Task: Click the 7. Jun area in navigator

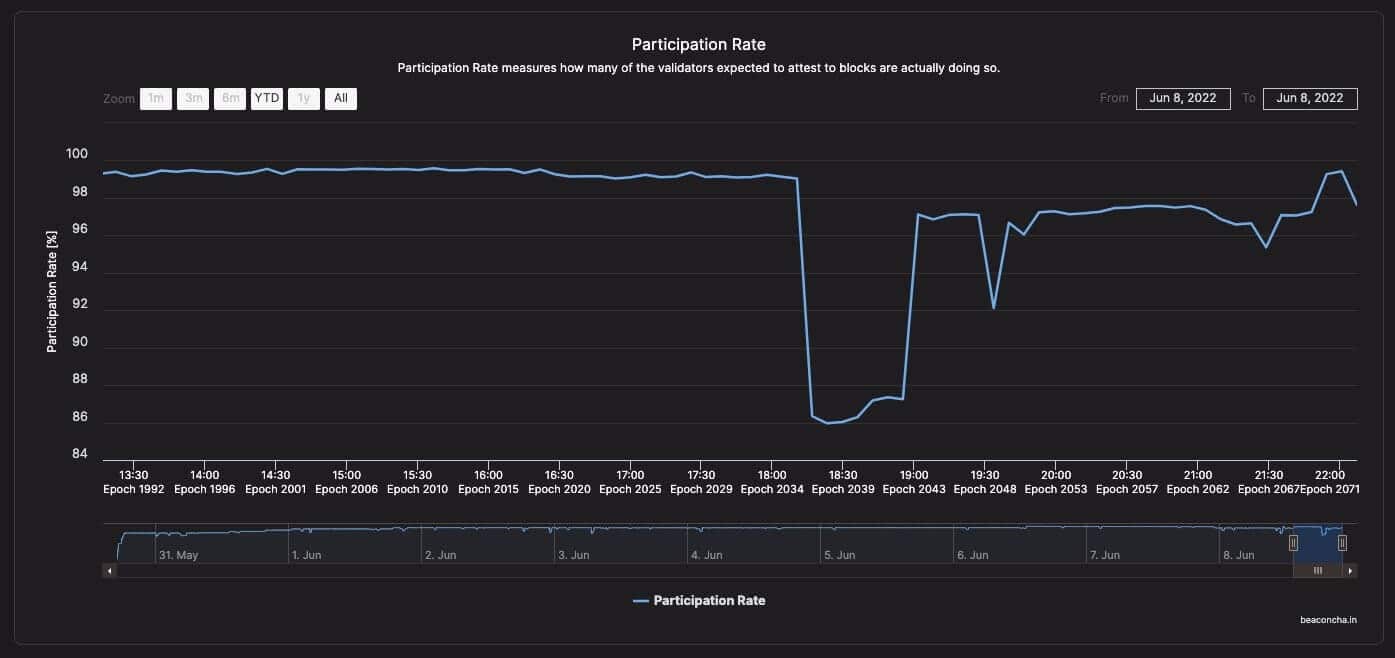Action: tap(1106, 554)
